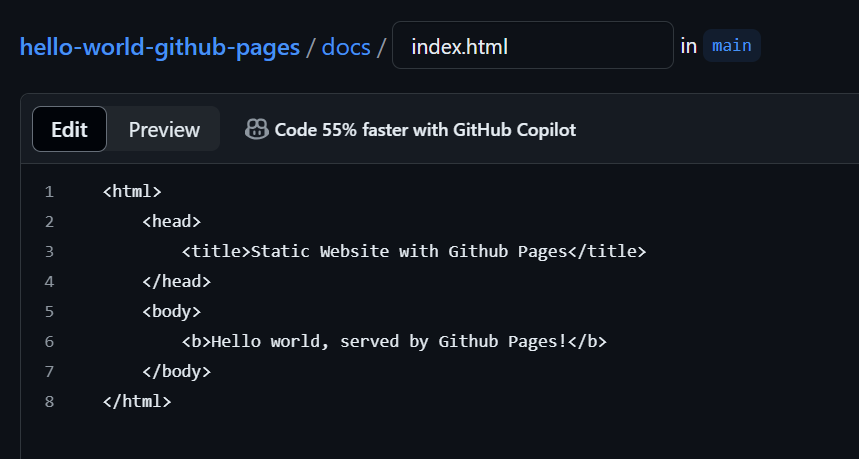Switch to the Preview tab
This screenshot has width=859, height=459.
coord(164,129)
